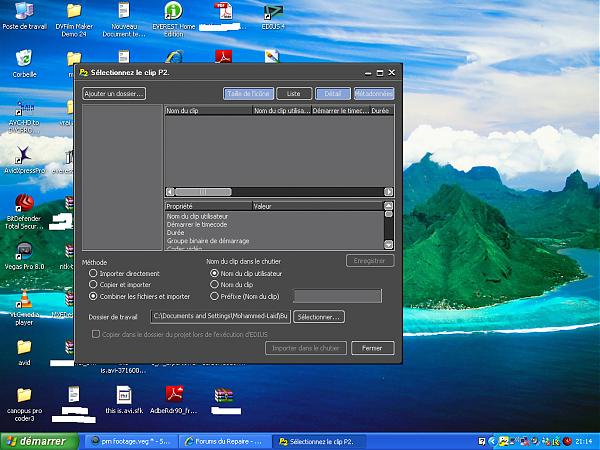Click the Dossier de travail path field
Viewport: 600px width, 450px height.
[220, 316]
